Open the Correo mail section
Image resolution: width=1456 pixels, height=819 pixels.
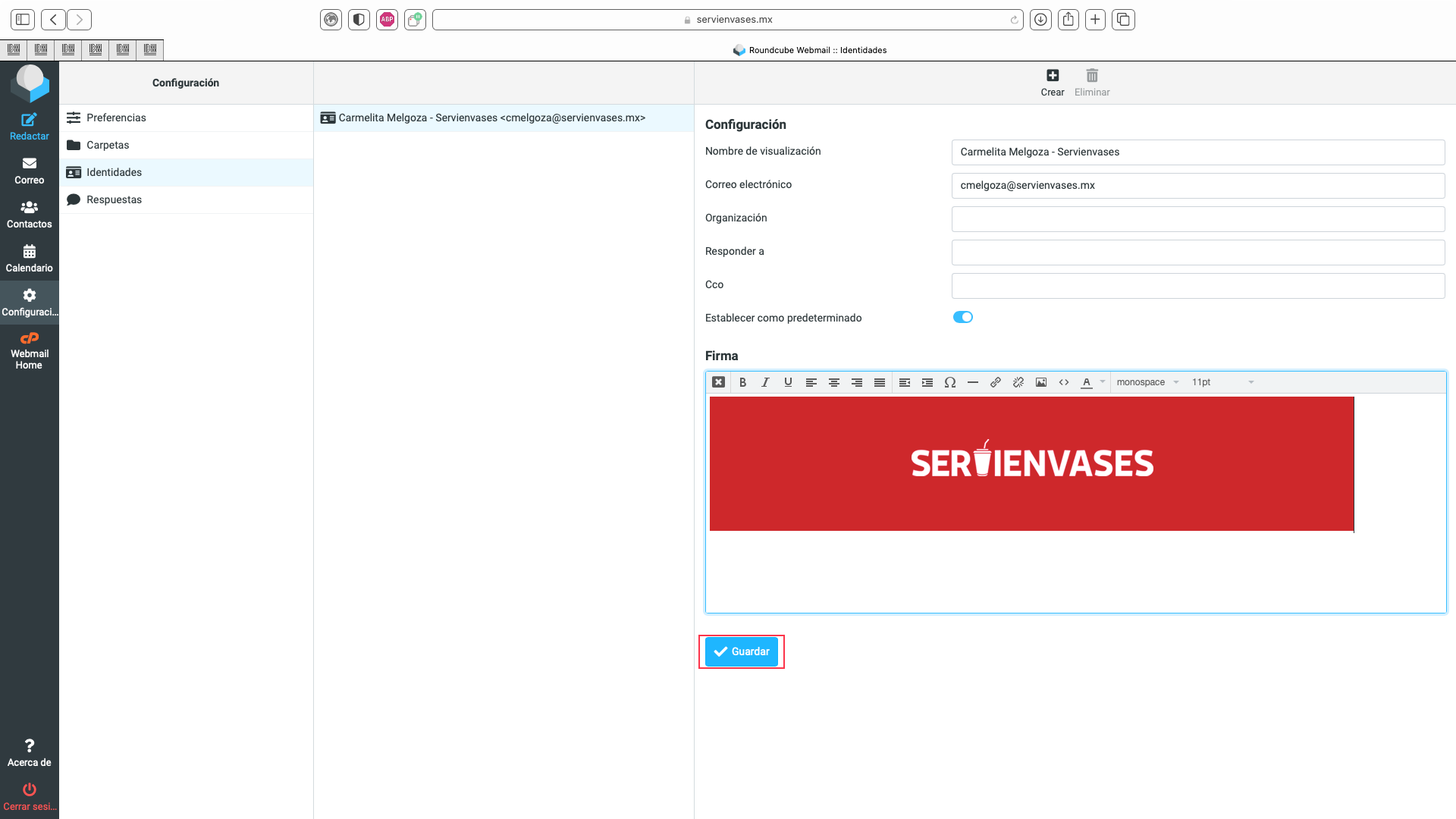coord(29,171)
